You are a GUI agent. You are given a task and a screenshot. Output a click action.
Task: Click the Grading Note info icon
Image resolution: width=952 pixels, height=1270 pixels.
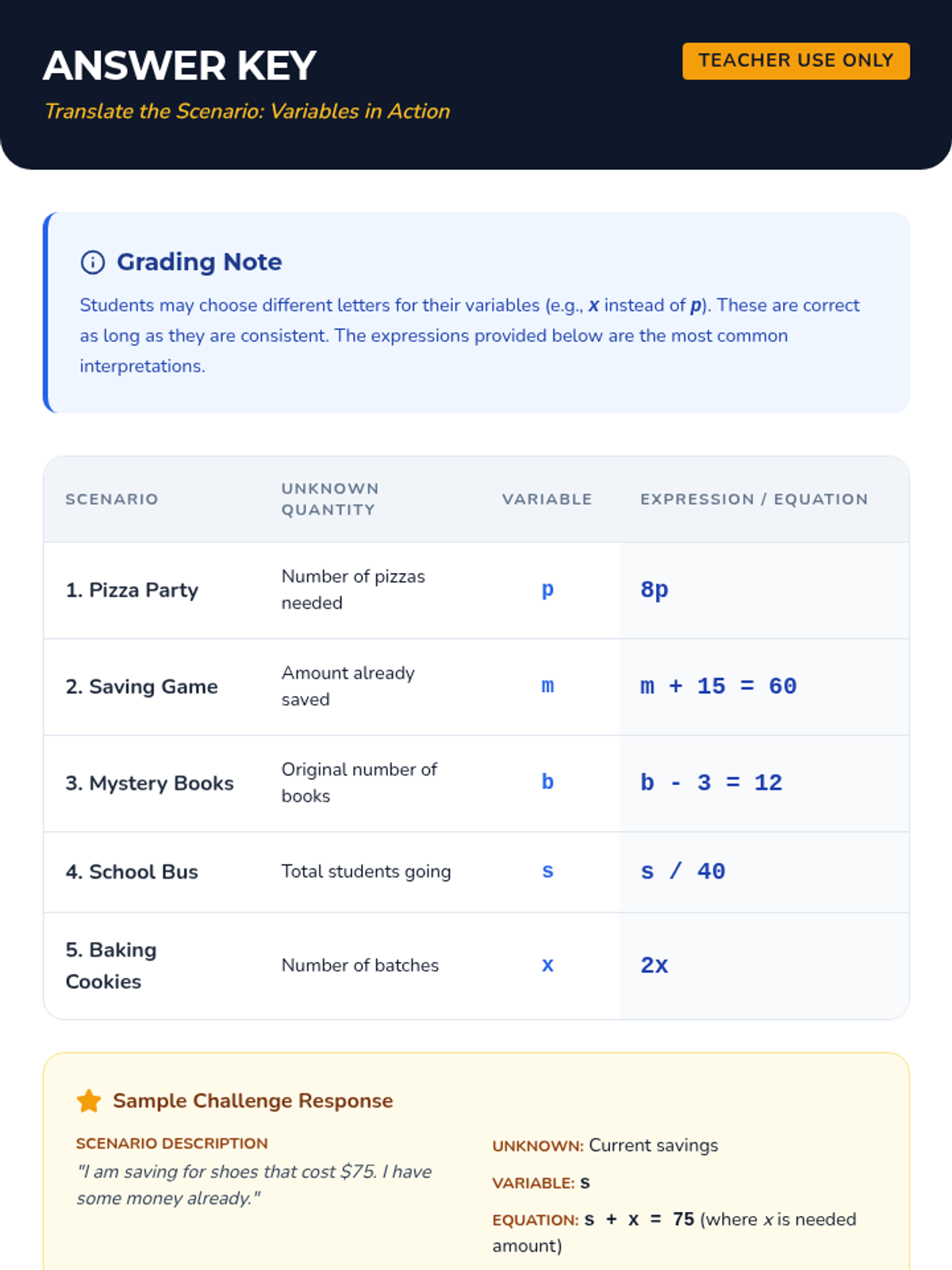(93, 262)
